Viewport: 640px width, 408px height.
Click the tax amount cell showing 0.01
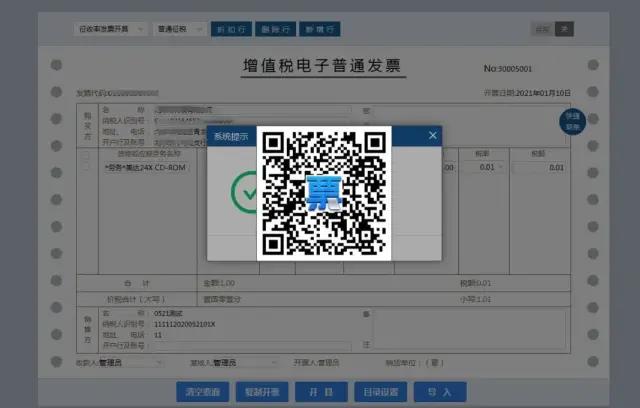(x=538, y=168)
